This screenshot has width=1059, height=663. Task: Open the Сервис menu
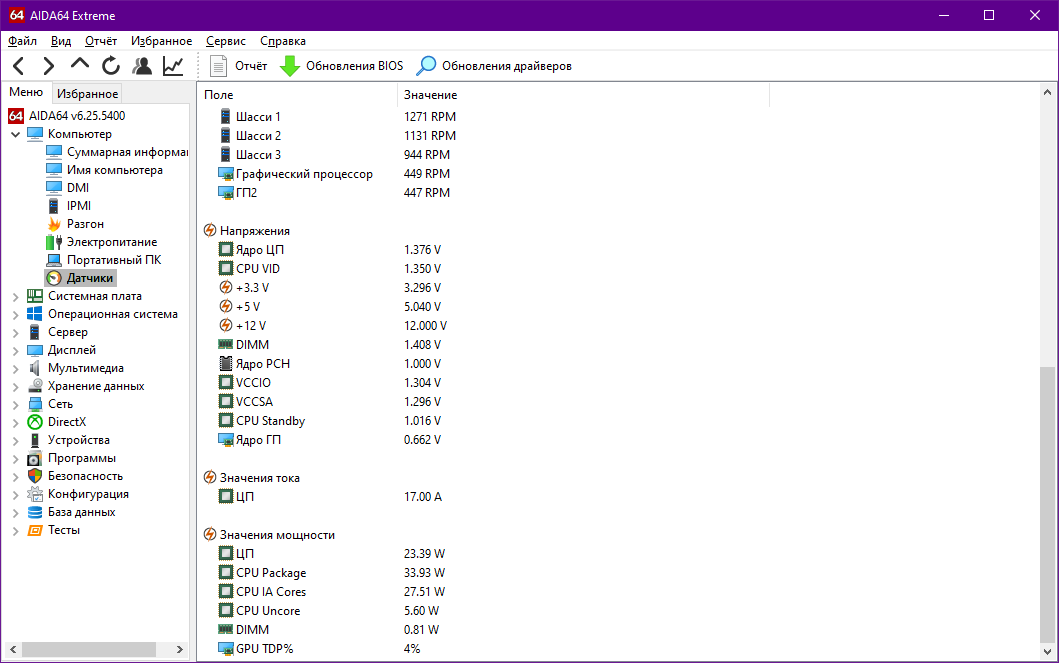tap(226, 41)
